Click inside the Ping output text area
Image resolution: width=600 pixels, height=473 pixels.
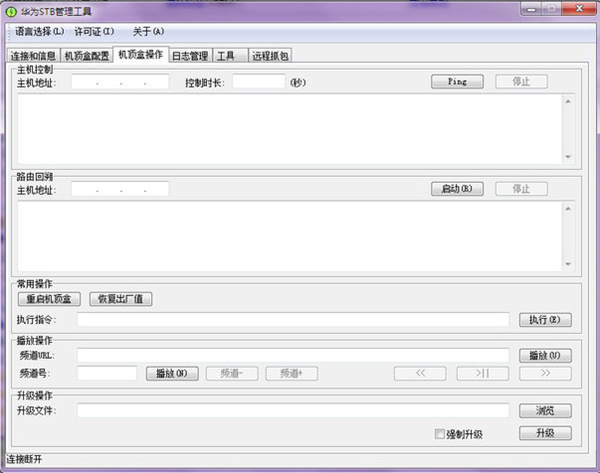(x=290, y=129)
